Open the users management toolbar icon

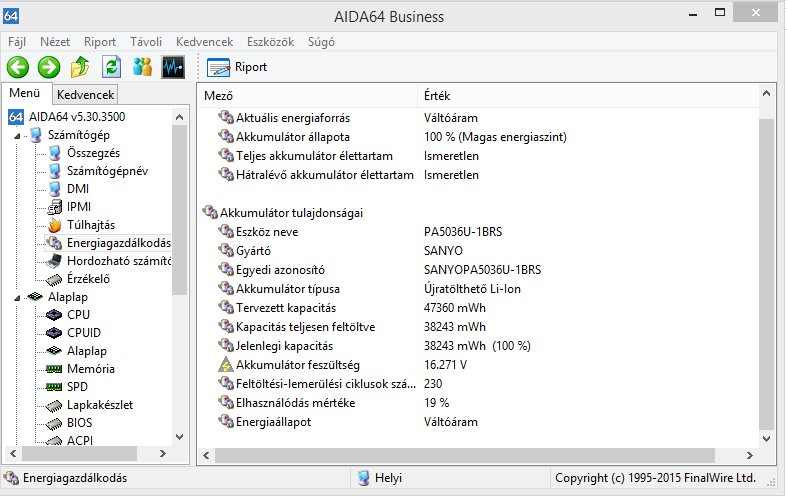[x=142, y=67]
